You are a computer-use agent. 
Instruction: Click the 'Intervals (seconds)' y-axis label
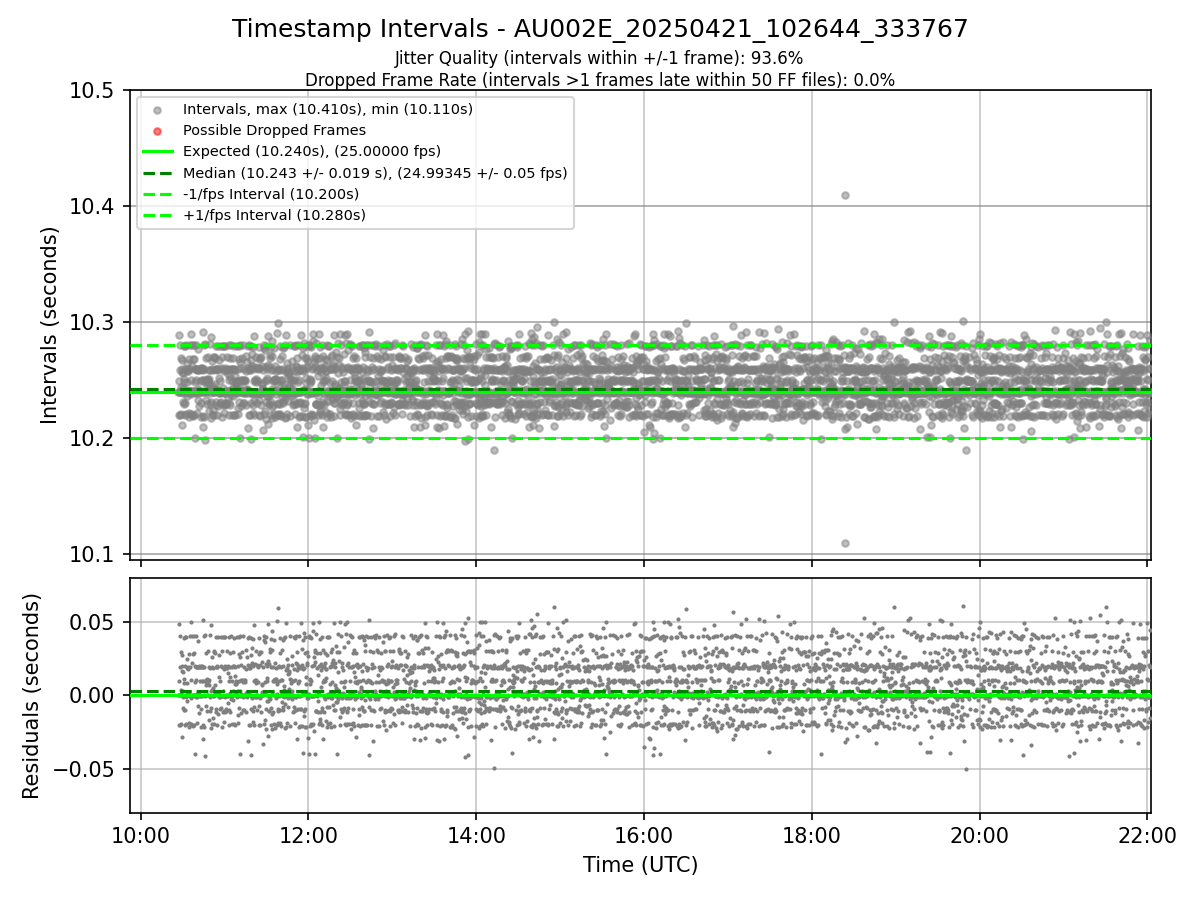point(50,325)
